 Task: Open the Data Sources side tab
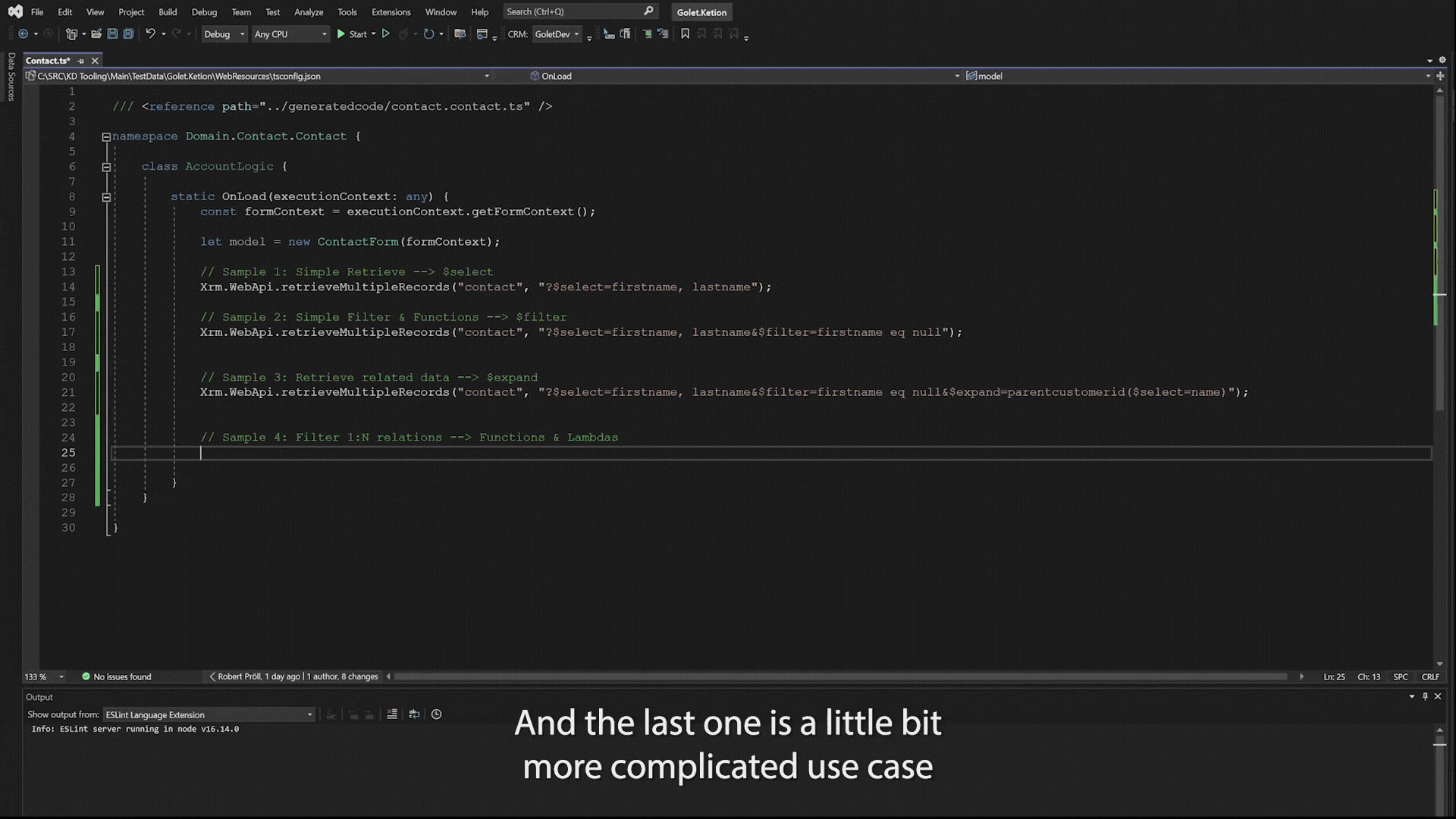pyautogui.click(x=11, y=77)
